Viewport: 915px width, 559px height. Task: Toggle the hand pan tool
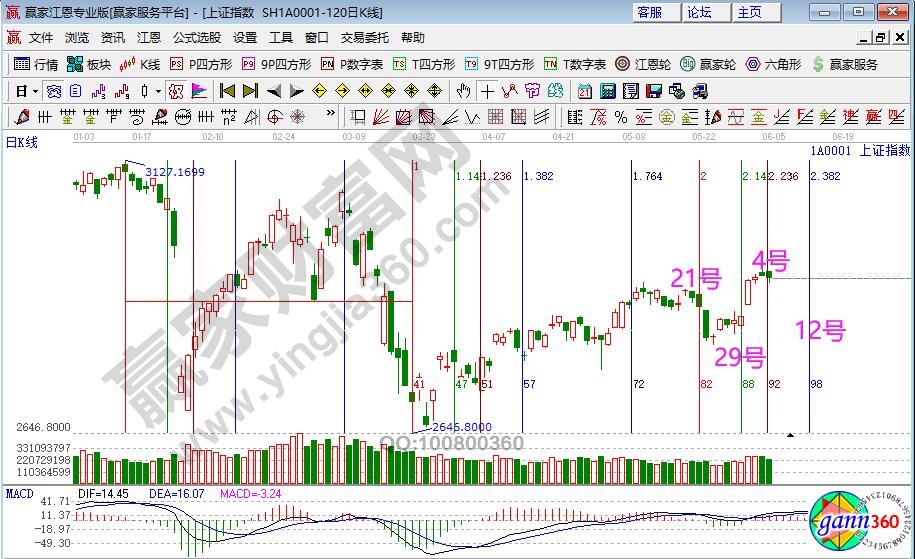tap(463, 90)
